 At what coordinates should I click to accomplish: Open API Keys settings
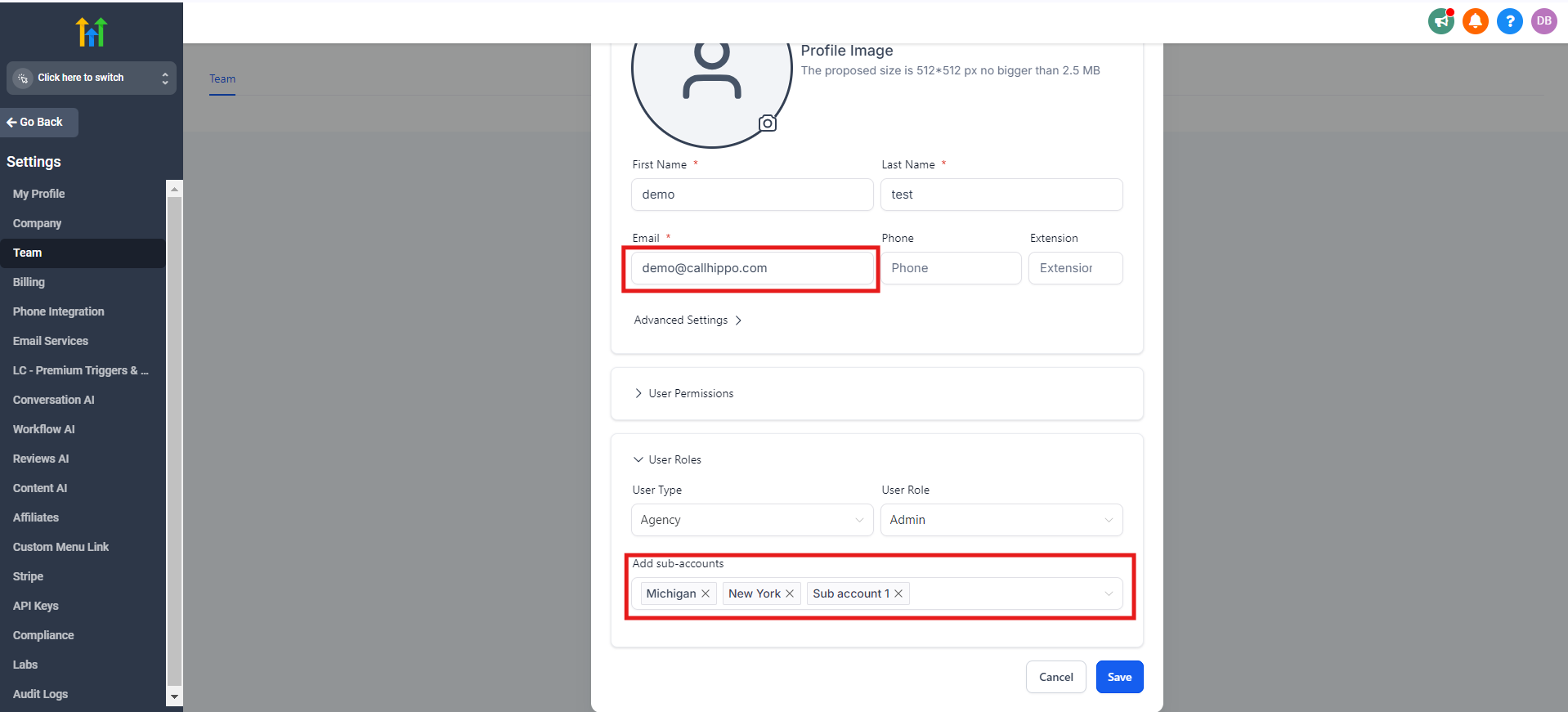[x=35, y=606]
